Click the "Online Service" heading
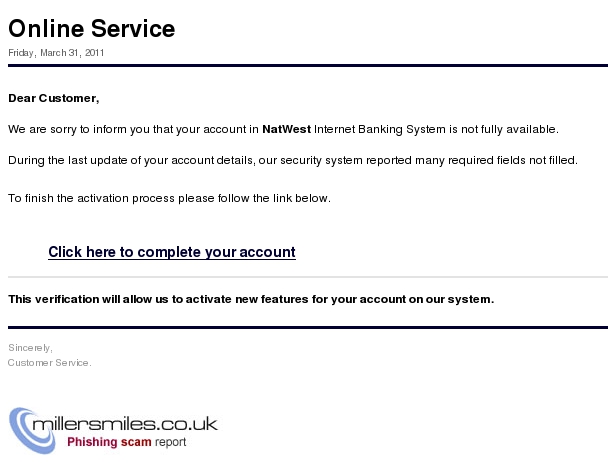Viewport: 608px width, 463px height. coord(92,29)
